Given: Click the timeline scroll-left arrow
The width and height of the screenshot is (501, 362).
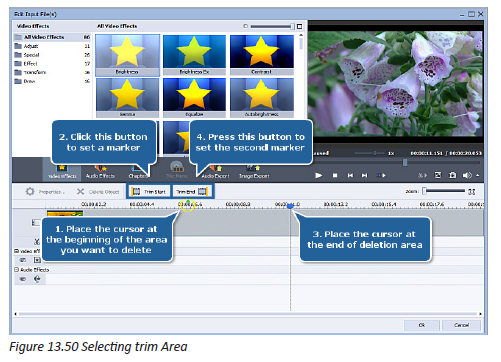Looking at the screenshot, I should click(x=15, y=314).
